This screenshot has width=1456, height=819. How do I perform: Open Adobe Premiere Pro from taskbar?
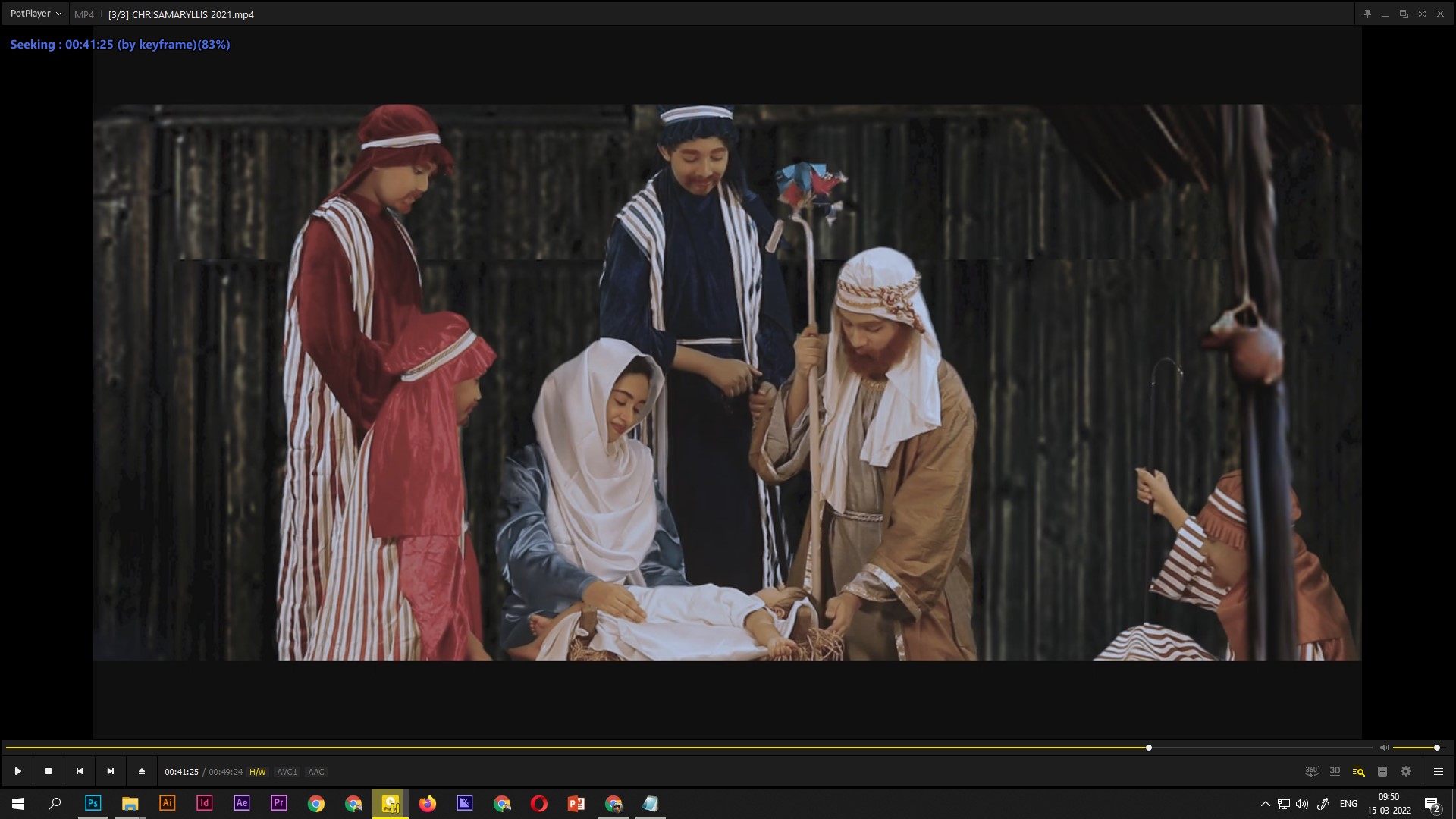point(278,803)
